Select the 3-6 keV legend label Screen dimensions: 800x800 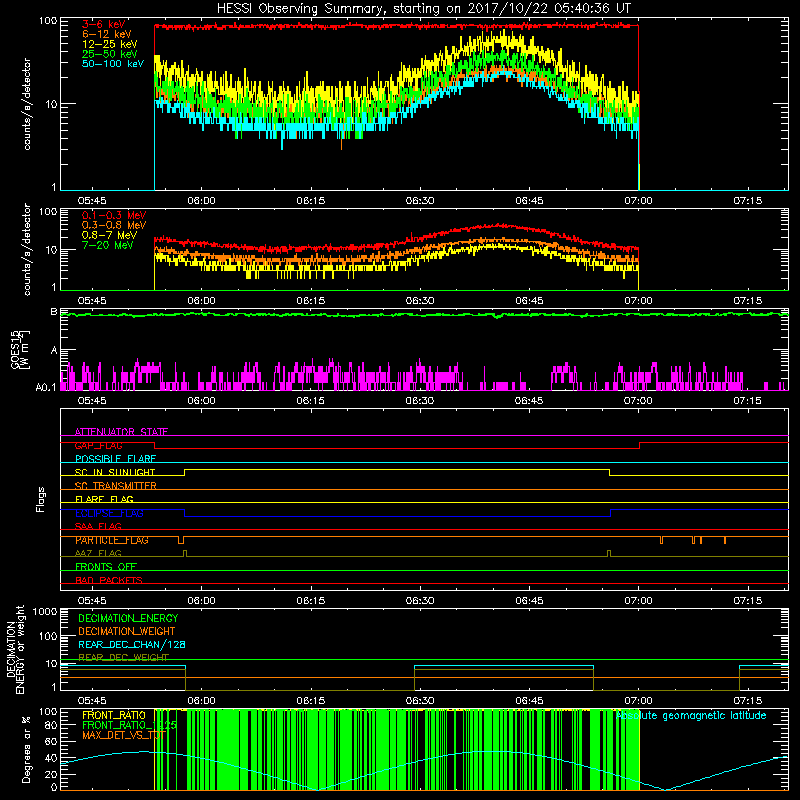click(x=103, y=24)
